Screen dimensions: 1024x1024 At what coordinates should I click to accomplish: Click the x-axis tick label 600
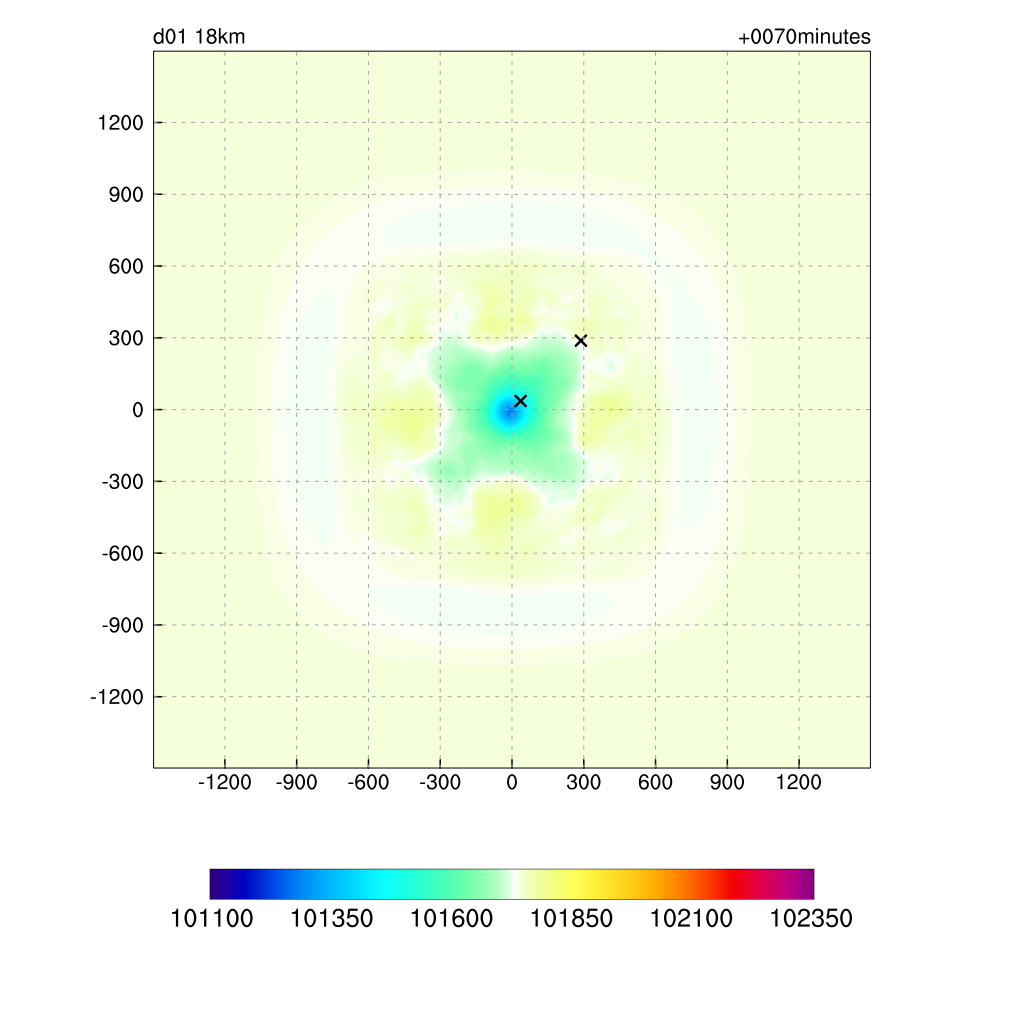[x=655, y=782]
